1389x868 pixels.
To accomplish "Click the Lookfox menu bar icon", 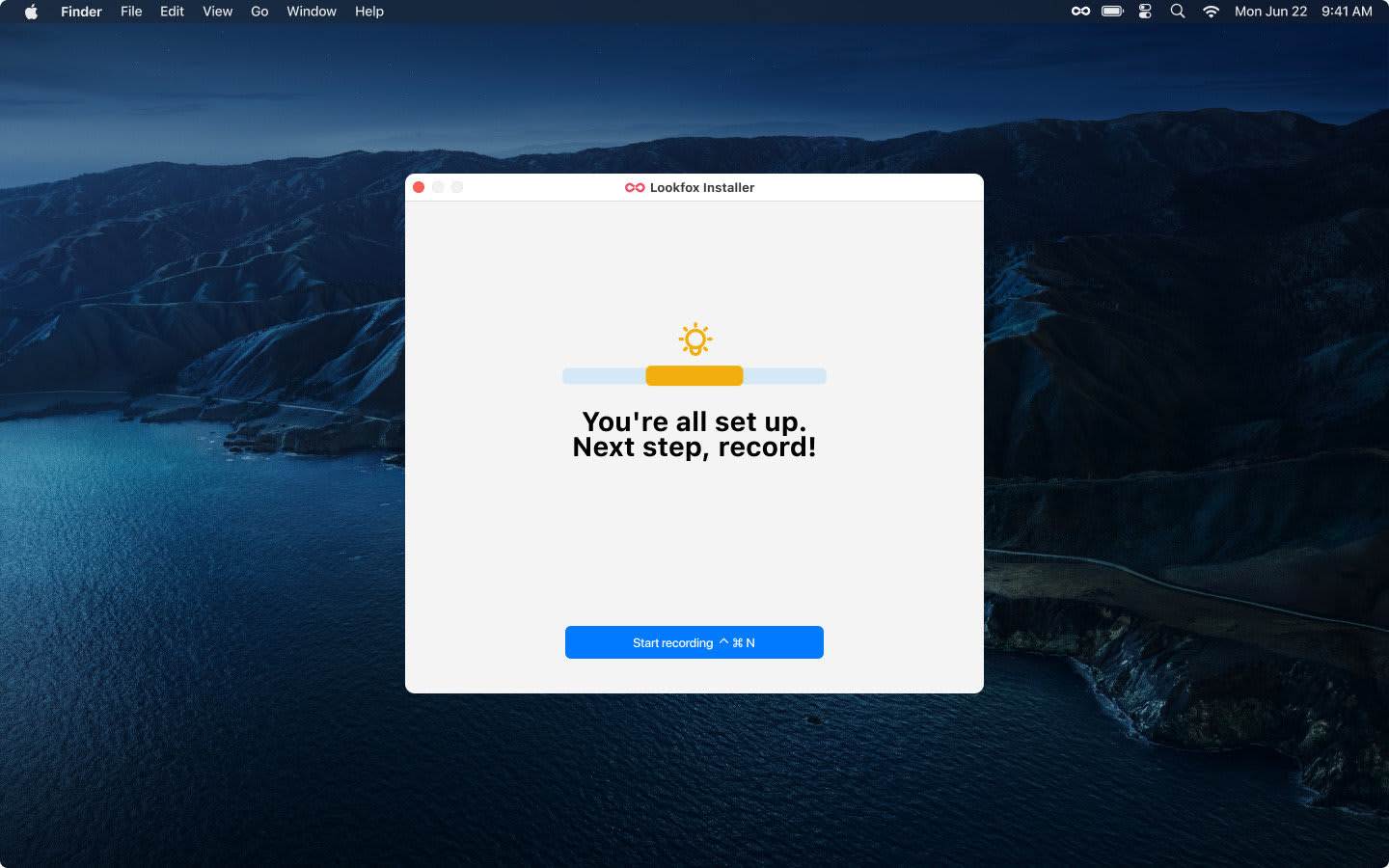I will tap(1080, 12).
